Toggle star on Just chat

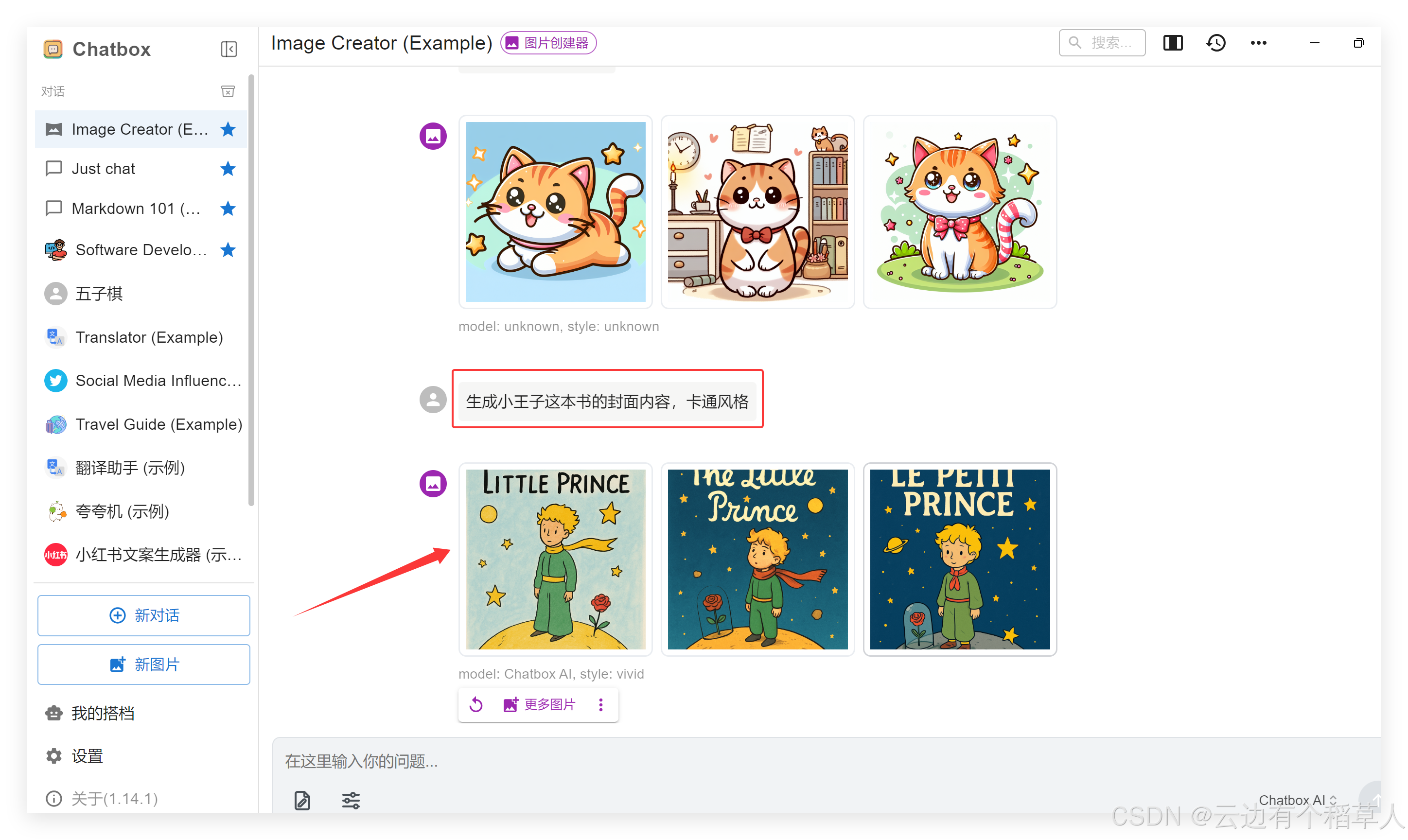point(228,169)
